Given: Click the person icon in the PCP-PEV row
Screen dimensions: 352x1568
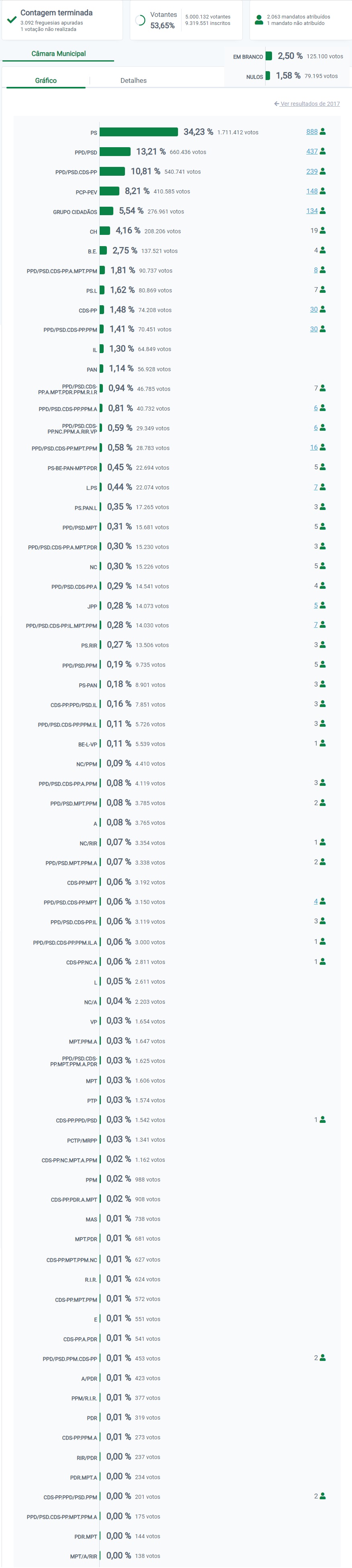Looking at the screenshot, I should pos(323,191).
